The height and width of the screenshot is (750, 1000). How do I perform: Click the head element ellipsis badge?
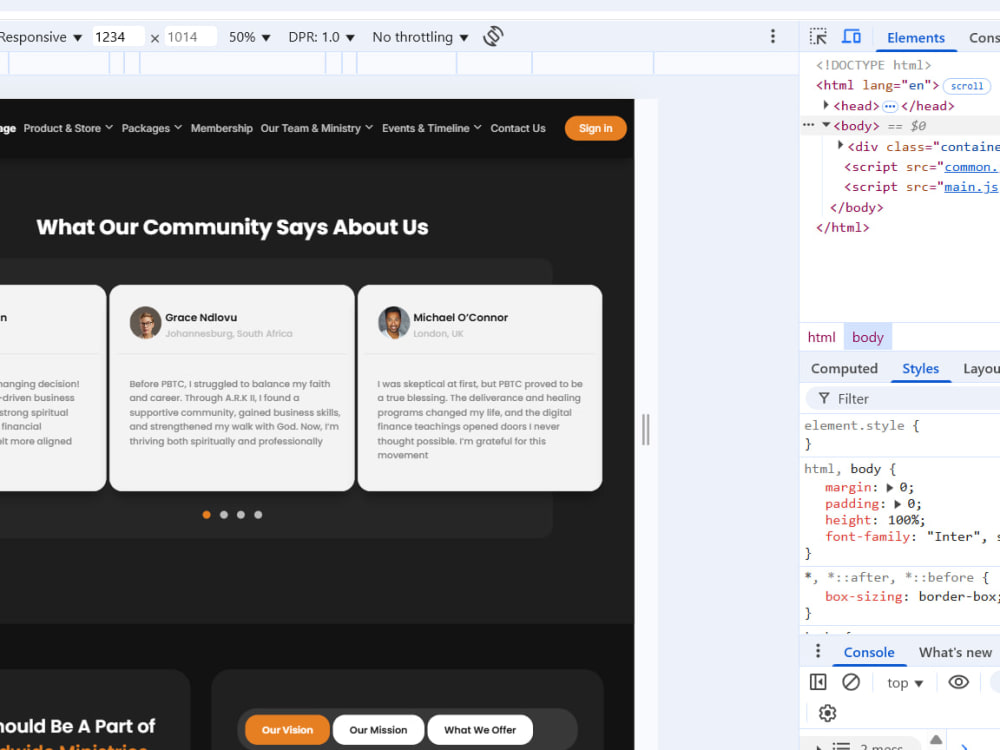(x=890, y=107)
